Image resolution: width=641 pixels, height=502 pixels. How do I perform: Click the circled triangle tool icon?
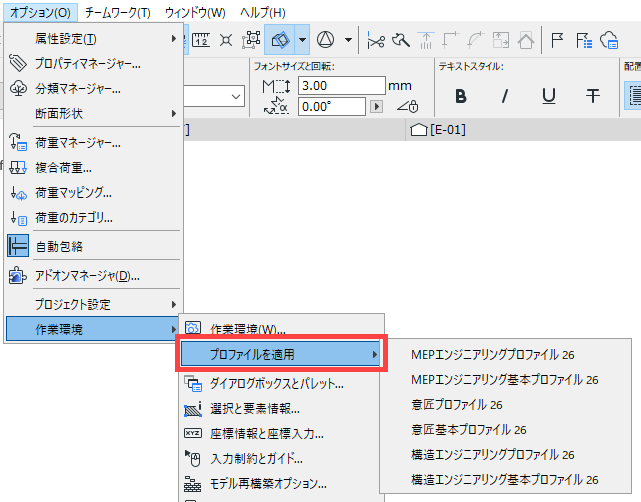326,40
